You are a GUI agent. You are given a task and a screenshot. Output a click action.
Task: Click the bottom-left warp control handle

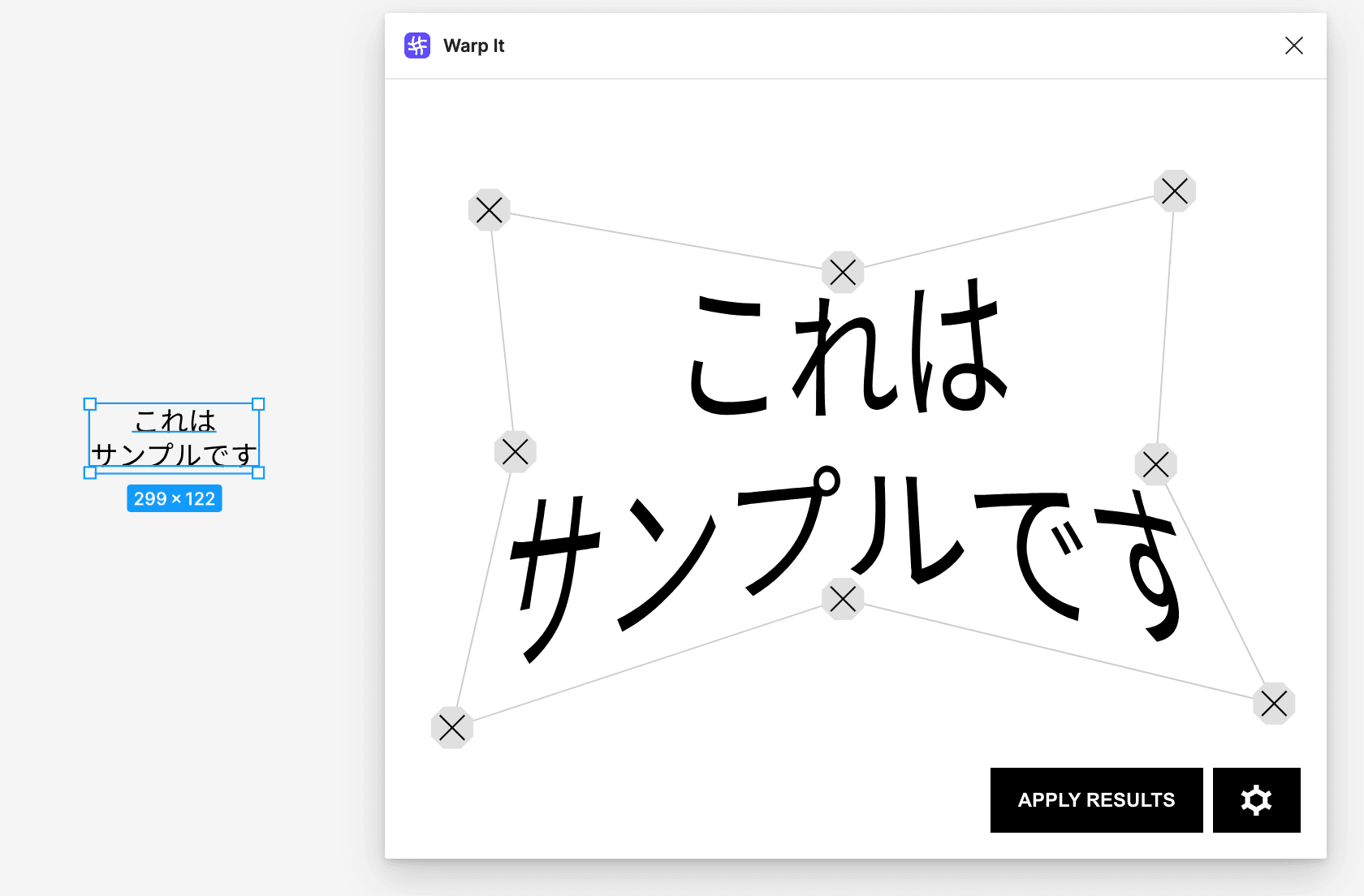click(451, 728)
